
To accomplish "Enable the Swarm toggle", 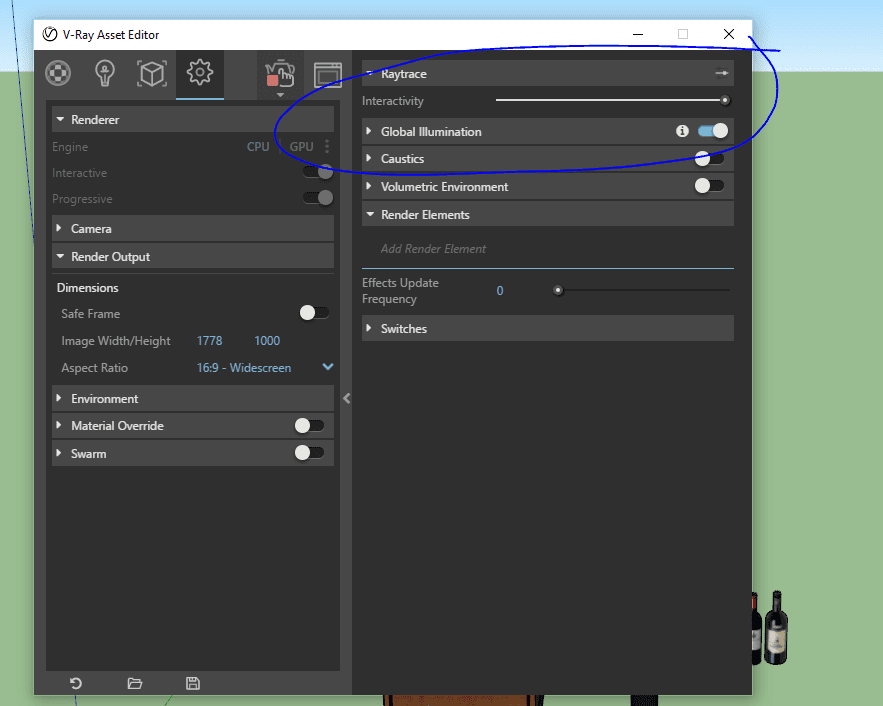I will (309, 452).
